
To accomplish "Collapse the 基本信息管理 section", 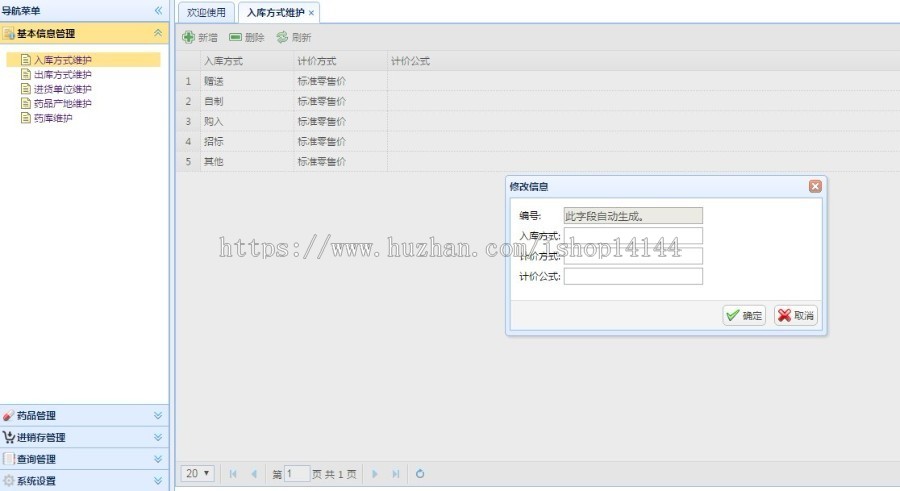I will pos(158,33).
